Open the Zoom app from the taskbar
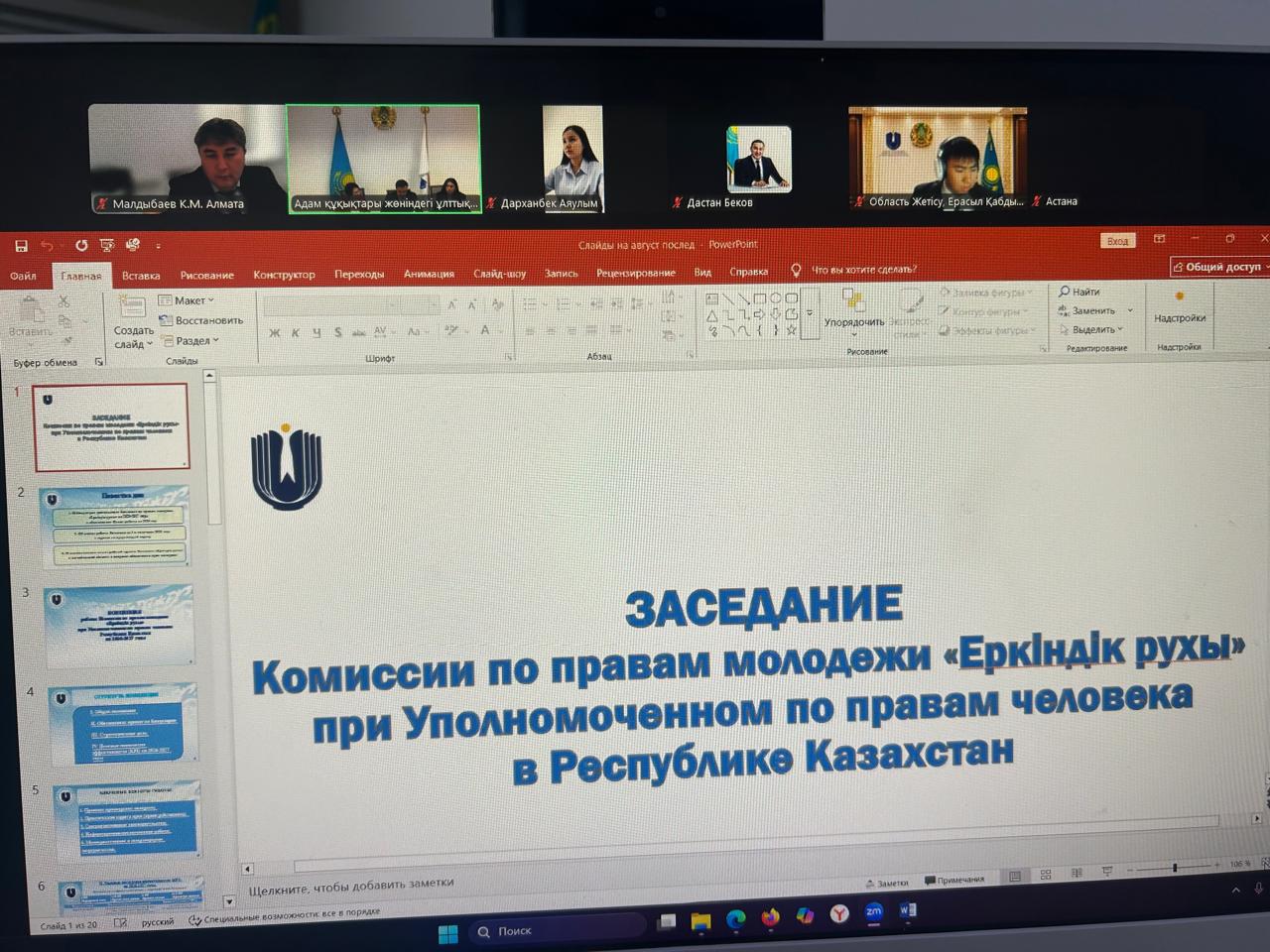The height and width of the screenshot is (952, 1270). point(873,912)
